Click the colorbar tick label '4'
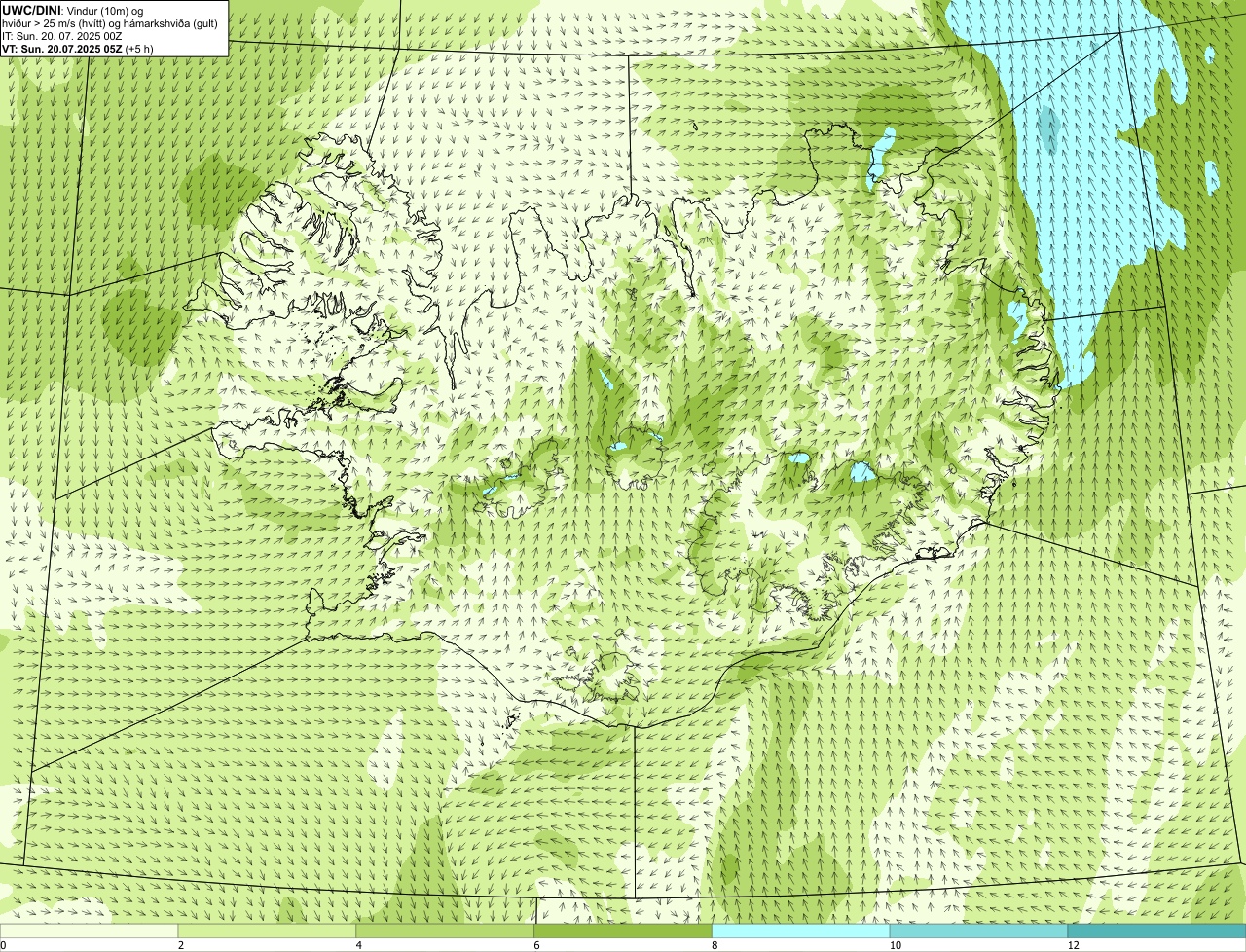 (x=359, y=945)
